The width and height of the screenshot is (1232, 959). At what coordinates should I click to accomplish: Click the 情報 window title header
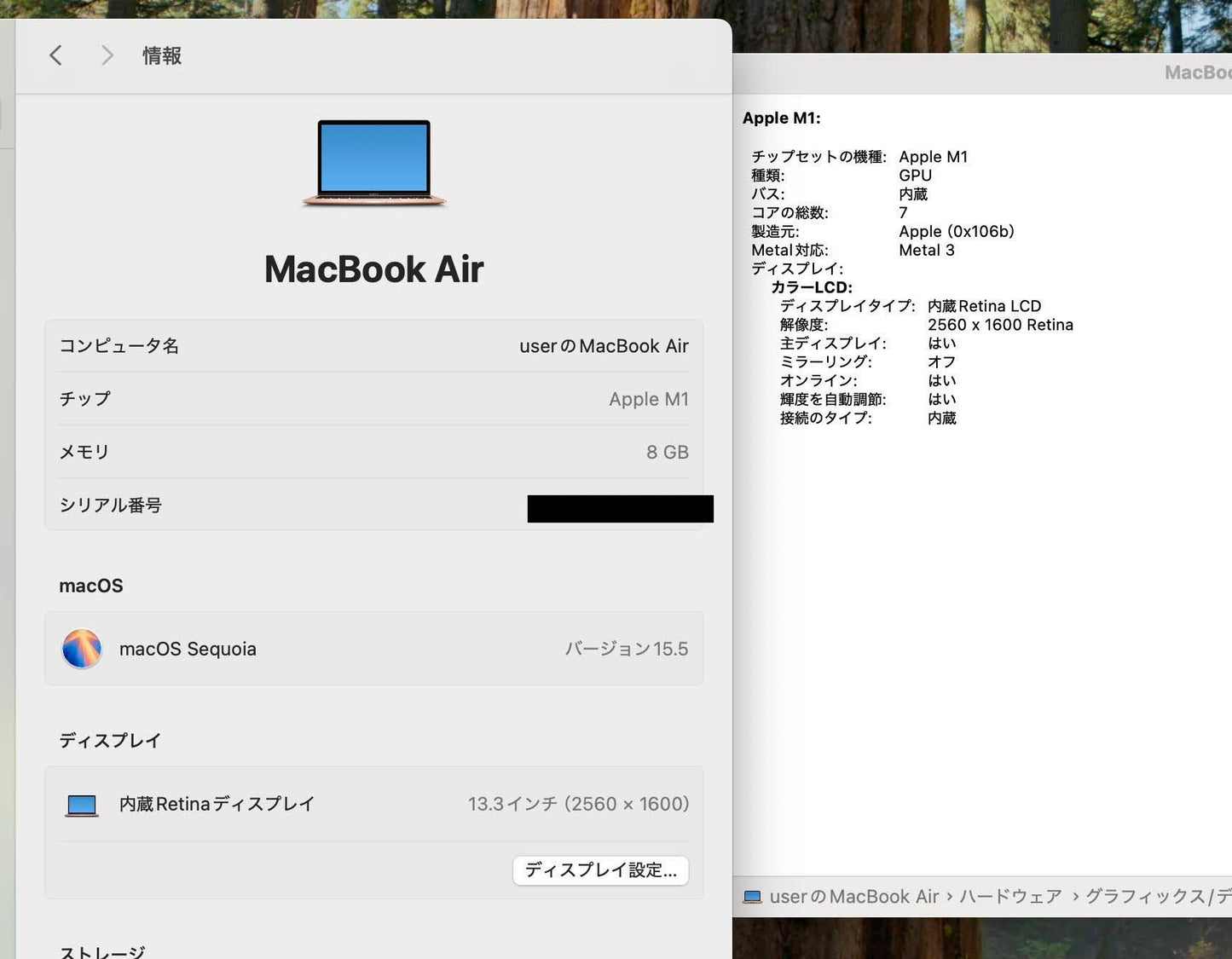161,55
